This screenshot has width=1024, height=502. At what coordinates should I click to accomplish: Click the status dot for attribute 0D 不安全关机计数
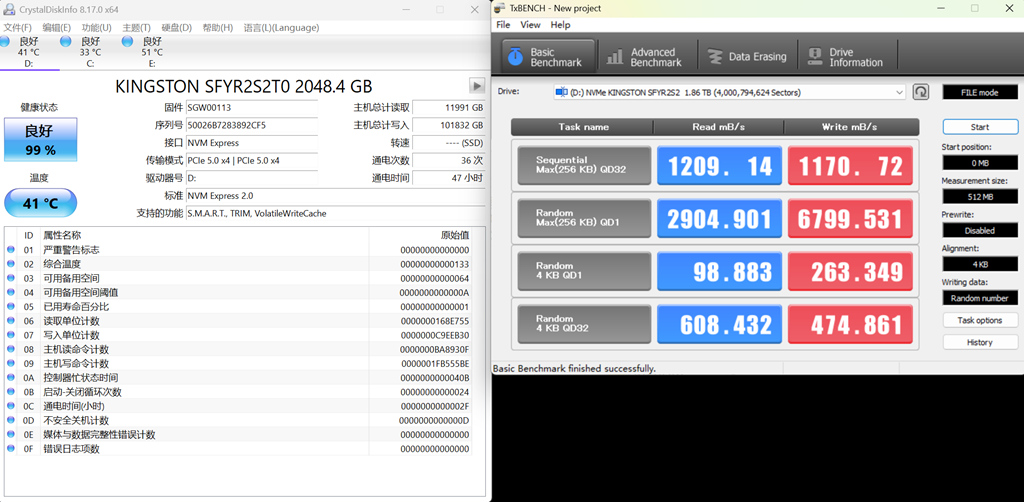point(10,420)
